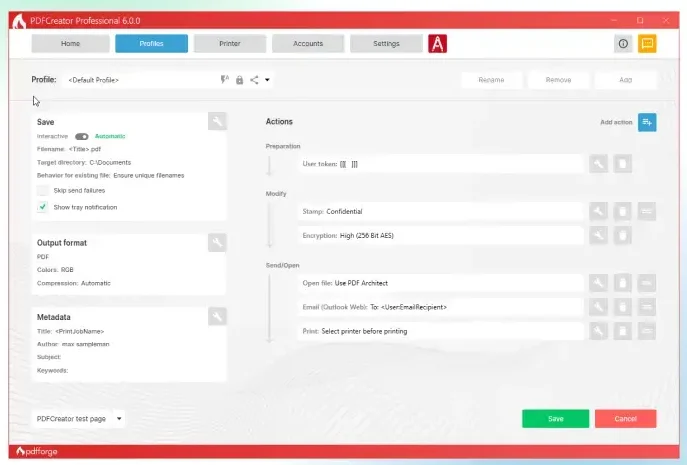Screen dimensions: 687x465
Task: Click the Title <PrintJobName> metadata text
Action: click(x=71, y=331)
